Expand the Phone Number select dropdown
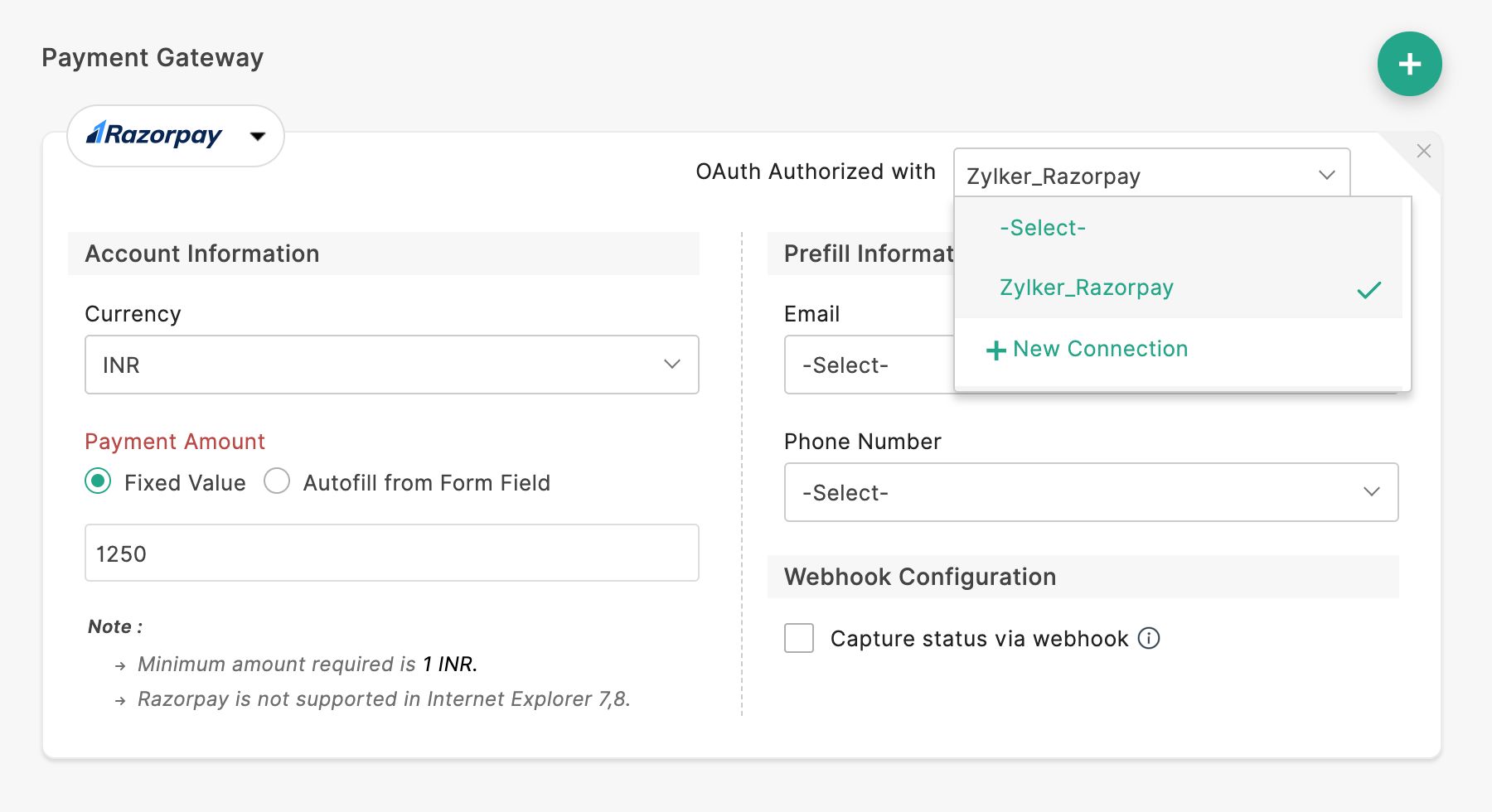 coord(1091,492)
